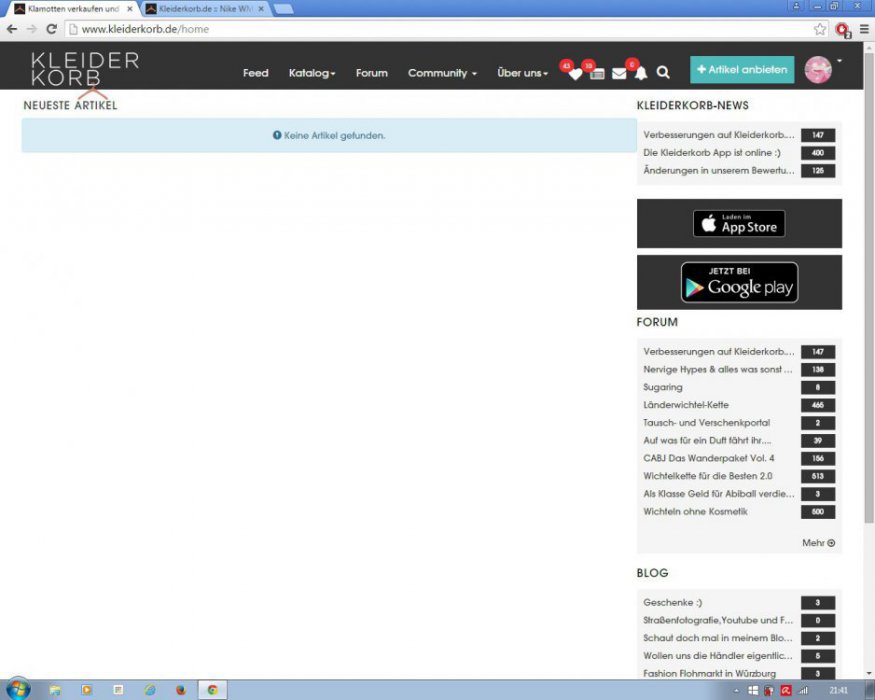
Task: Open Windows Start menu
Action: click(x=18, y=689)
